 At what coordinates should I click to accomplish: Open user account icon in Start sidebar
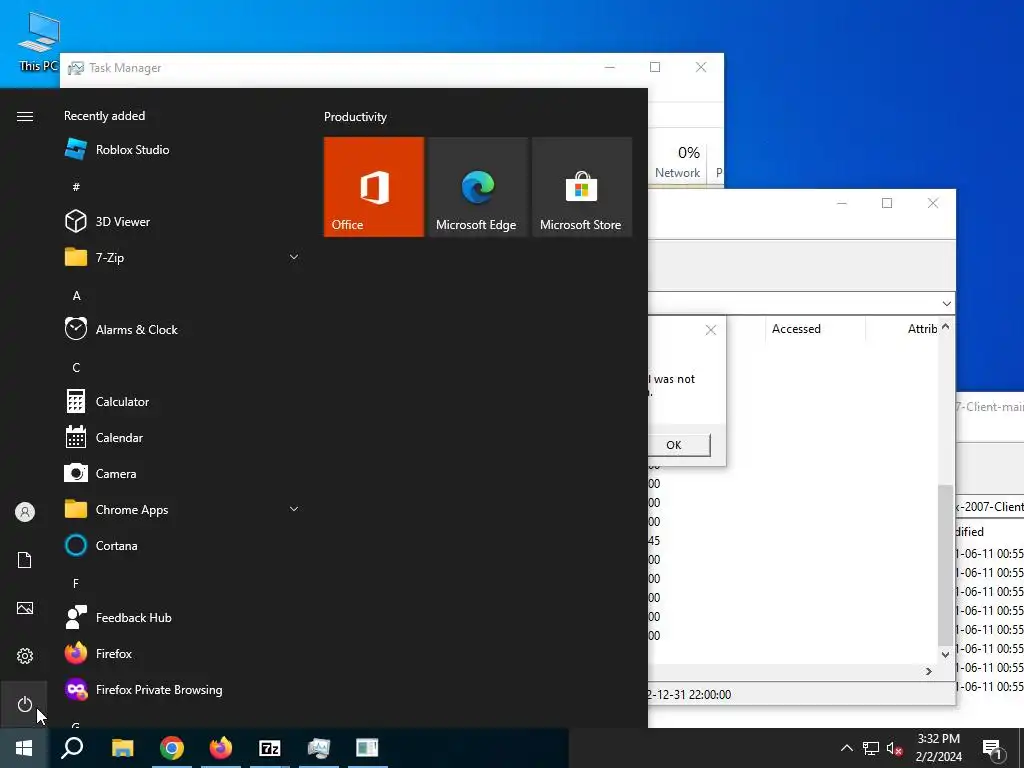(x=25, y=511)
